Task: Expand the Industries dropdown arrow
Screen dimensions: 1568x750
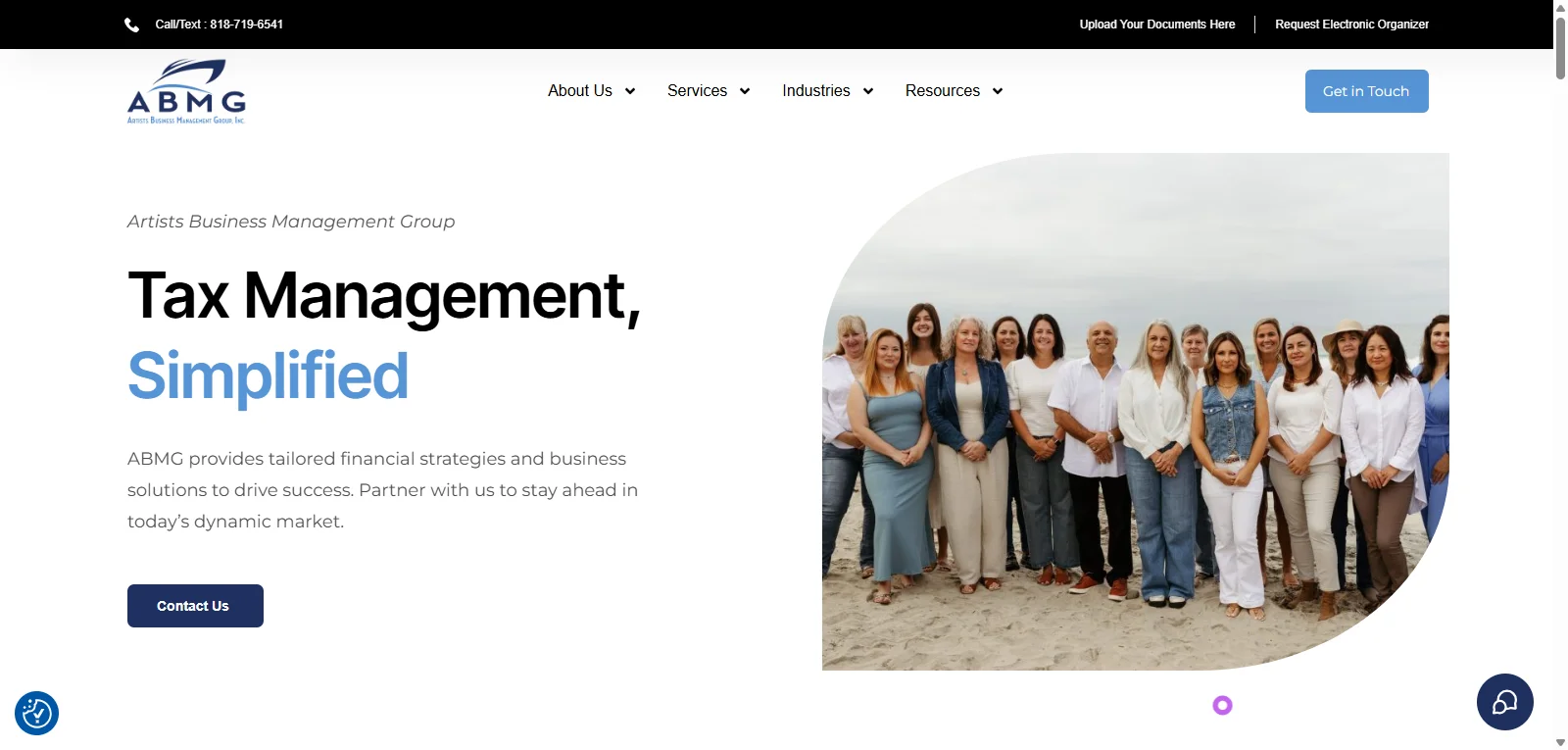Action: tap(868, 91)
